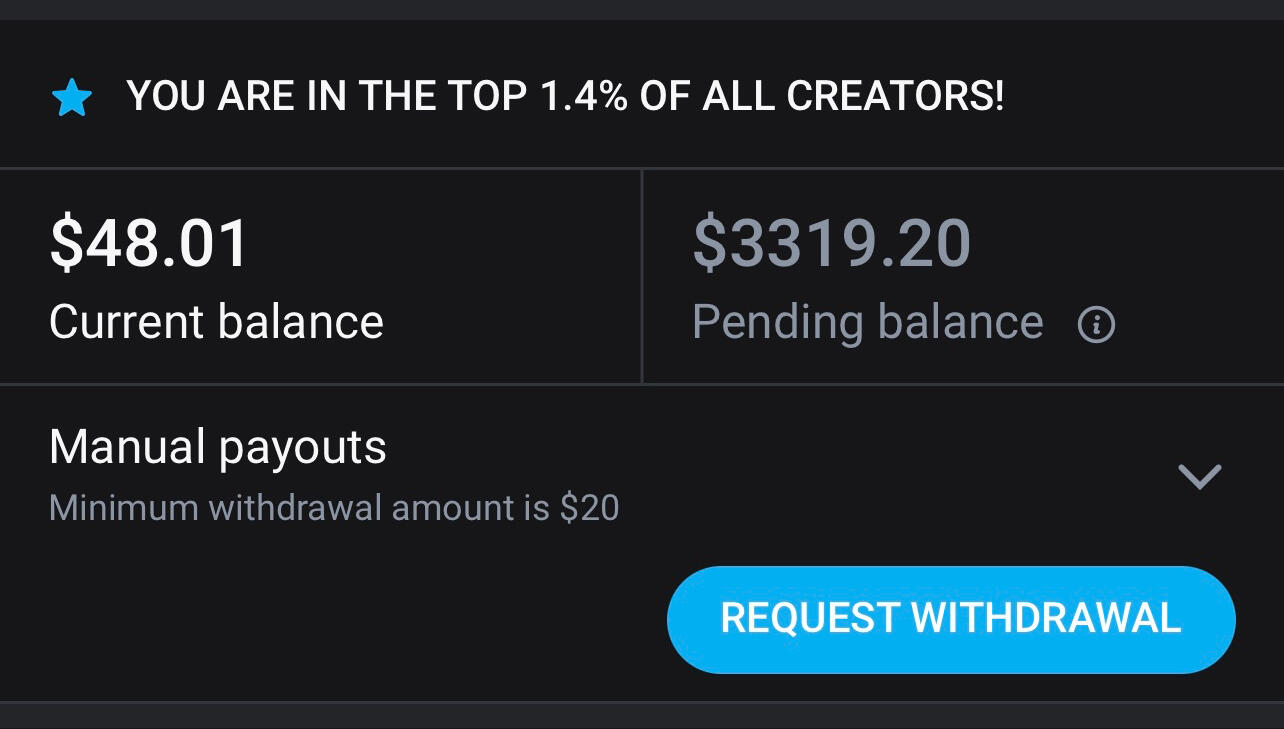Image resolution: width=1284 pixels, height=729 pixels.
Task: Expand the Manual payouts chevron arrow
Action: (1200, 476)
